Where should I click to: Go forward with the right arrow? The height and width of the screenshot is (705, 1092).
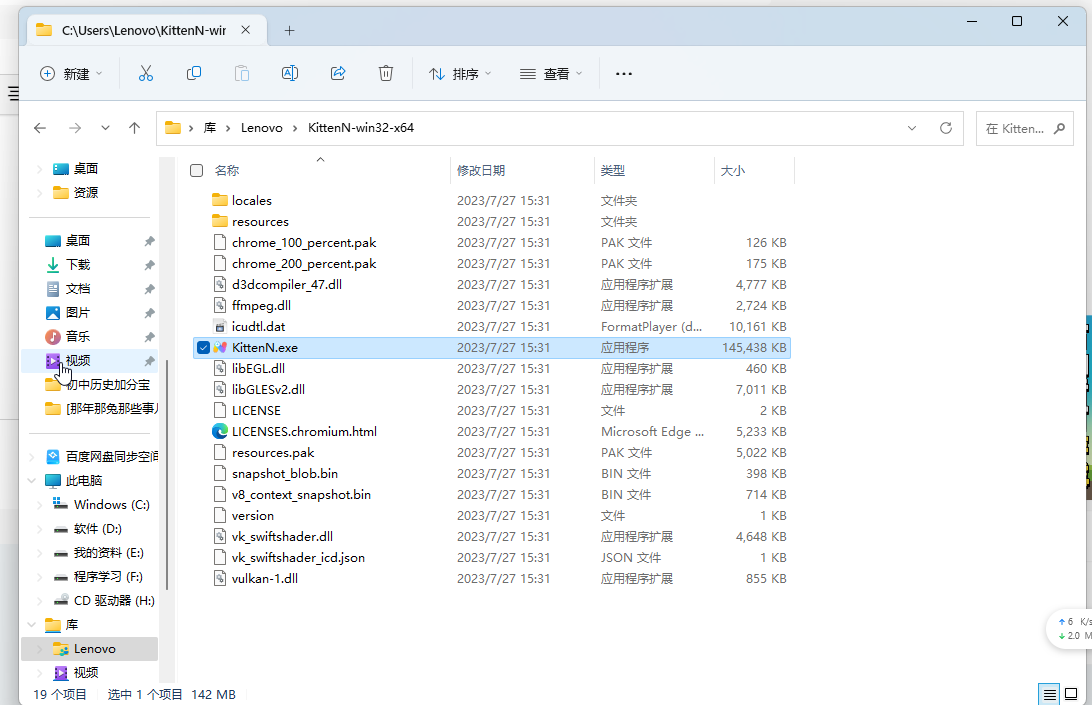point(75,128)
